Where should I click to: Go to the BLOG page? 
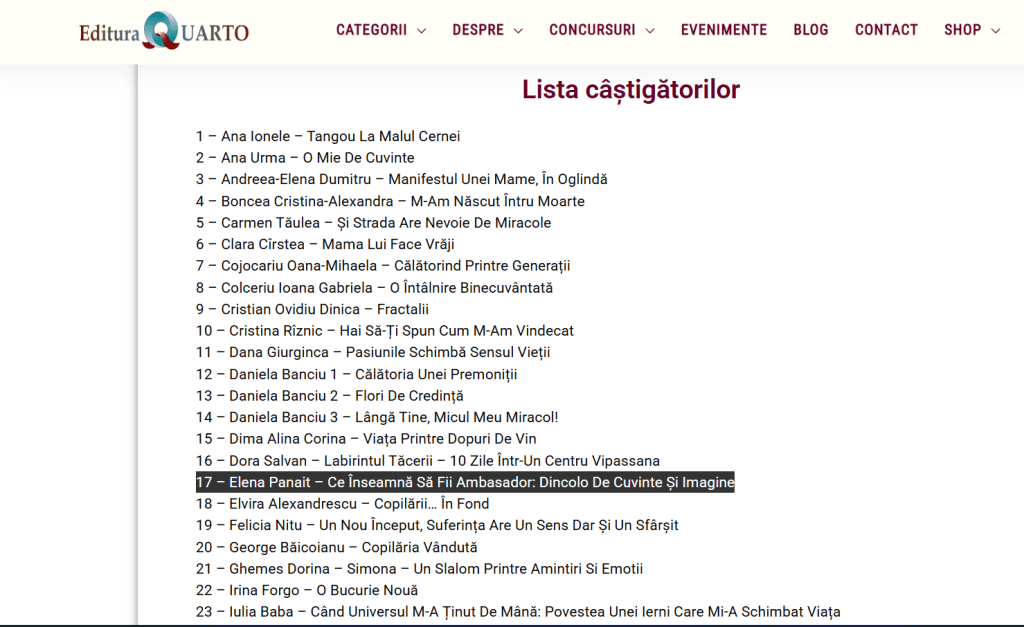(810, 30)
